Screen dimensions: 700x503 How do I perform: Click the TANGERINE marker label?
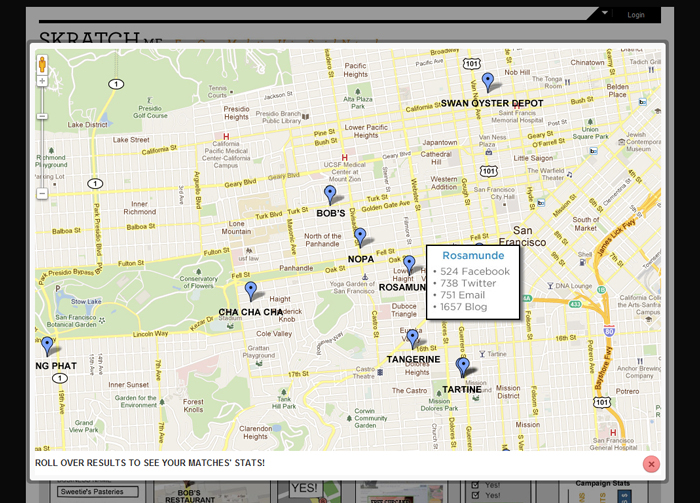(413, 359)
